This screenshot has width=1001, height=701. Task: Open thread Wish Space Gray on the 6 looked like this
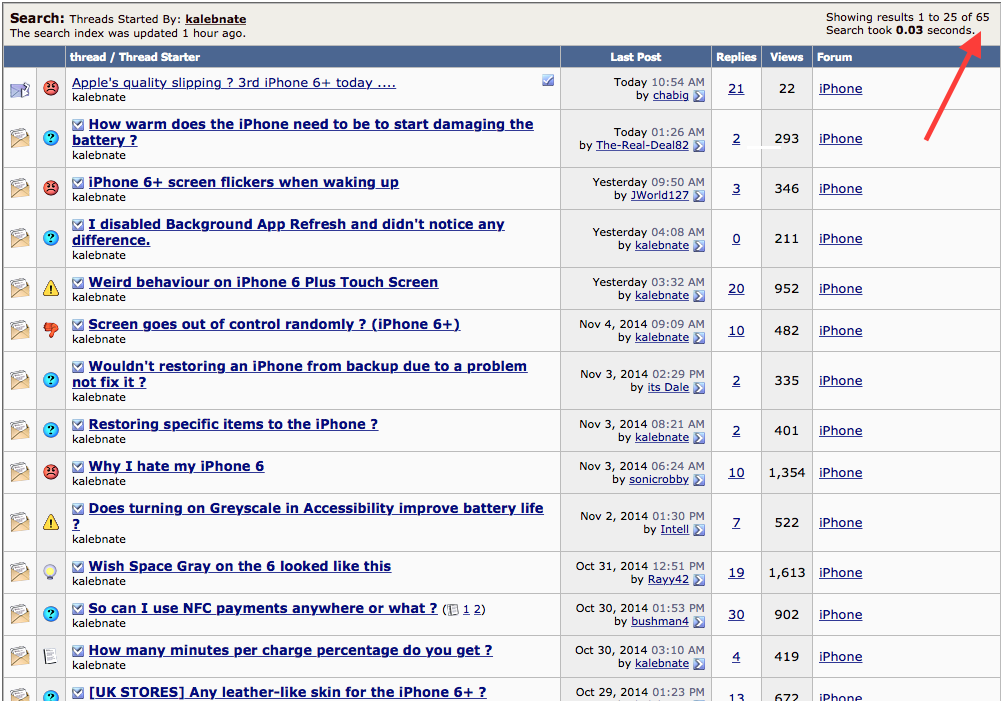(x=239, y=566)
